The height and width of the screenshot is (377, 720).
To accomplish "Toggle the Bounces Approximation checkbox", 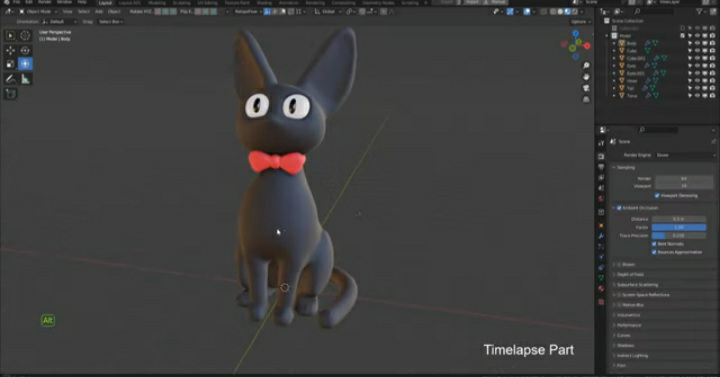I will point(654,252).
